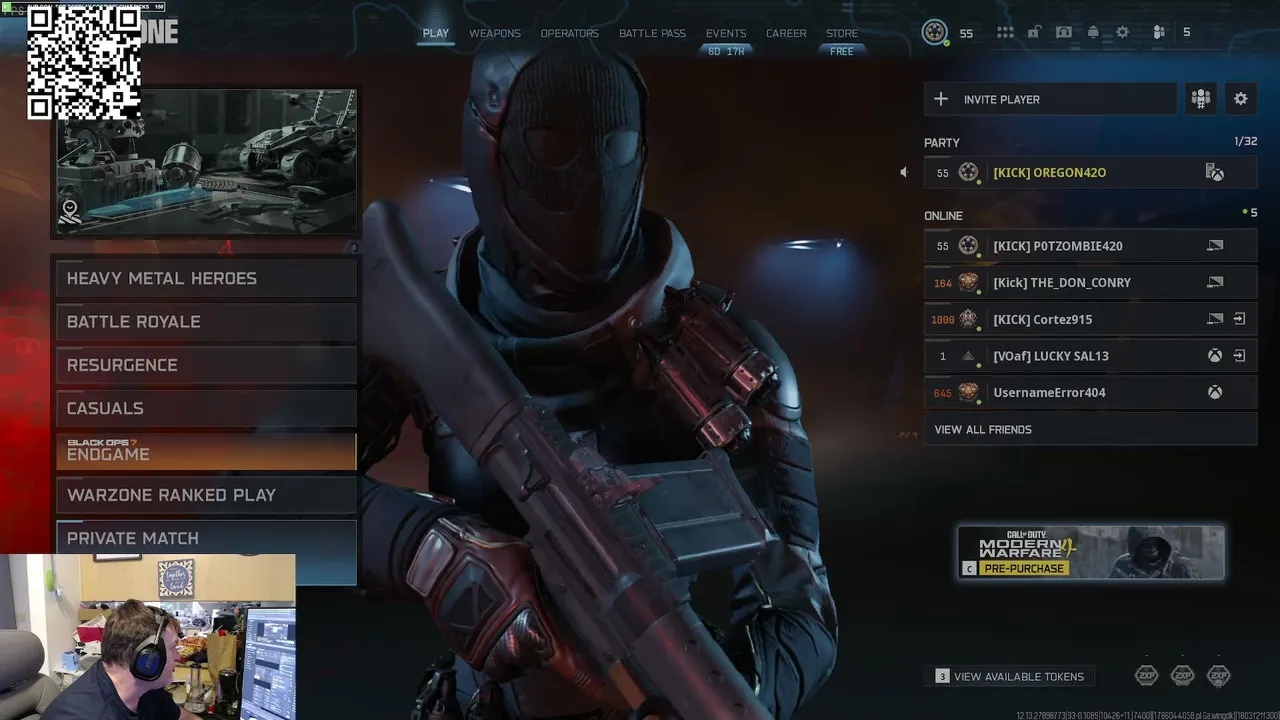Select the last 2XP token icon

pyautogui.click(x=1218, y=676)
